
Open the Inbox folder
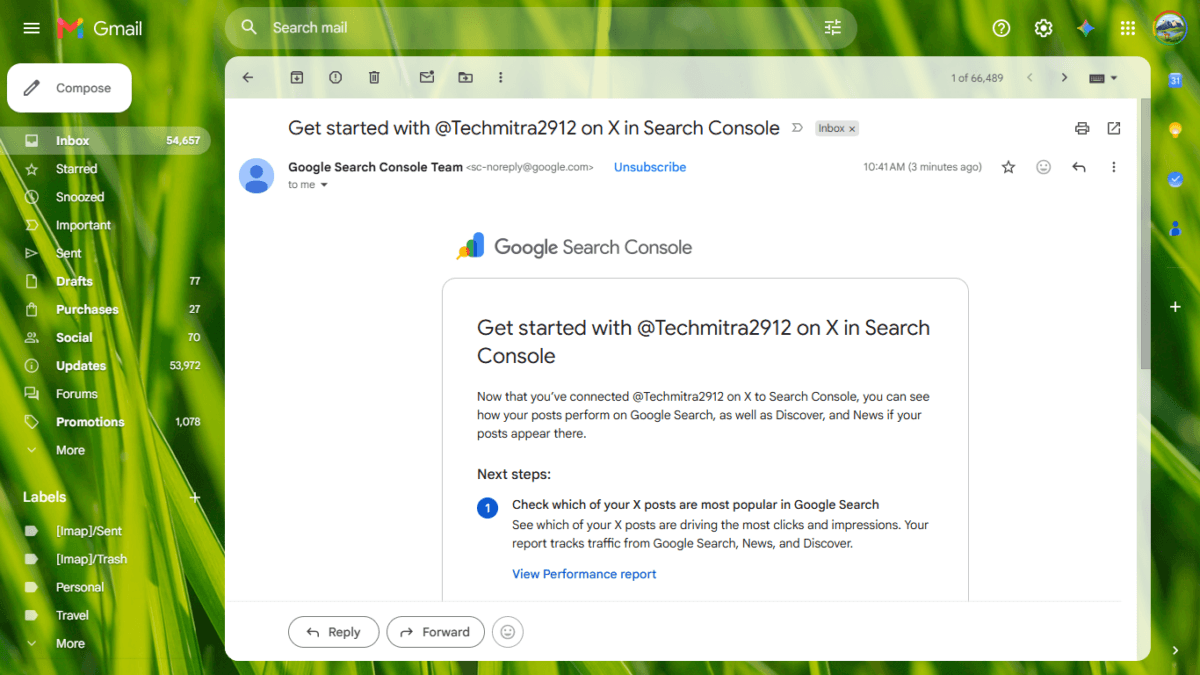click(x=105, y=141)
